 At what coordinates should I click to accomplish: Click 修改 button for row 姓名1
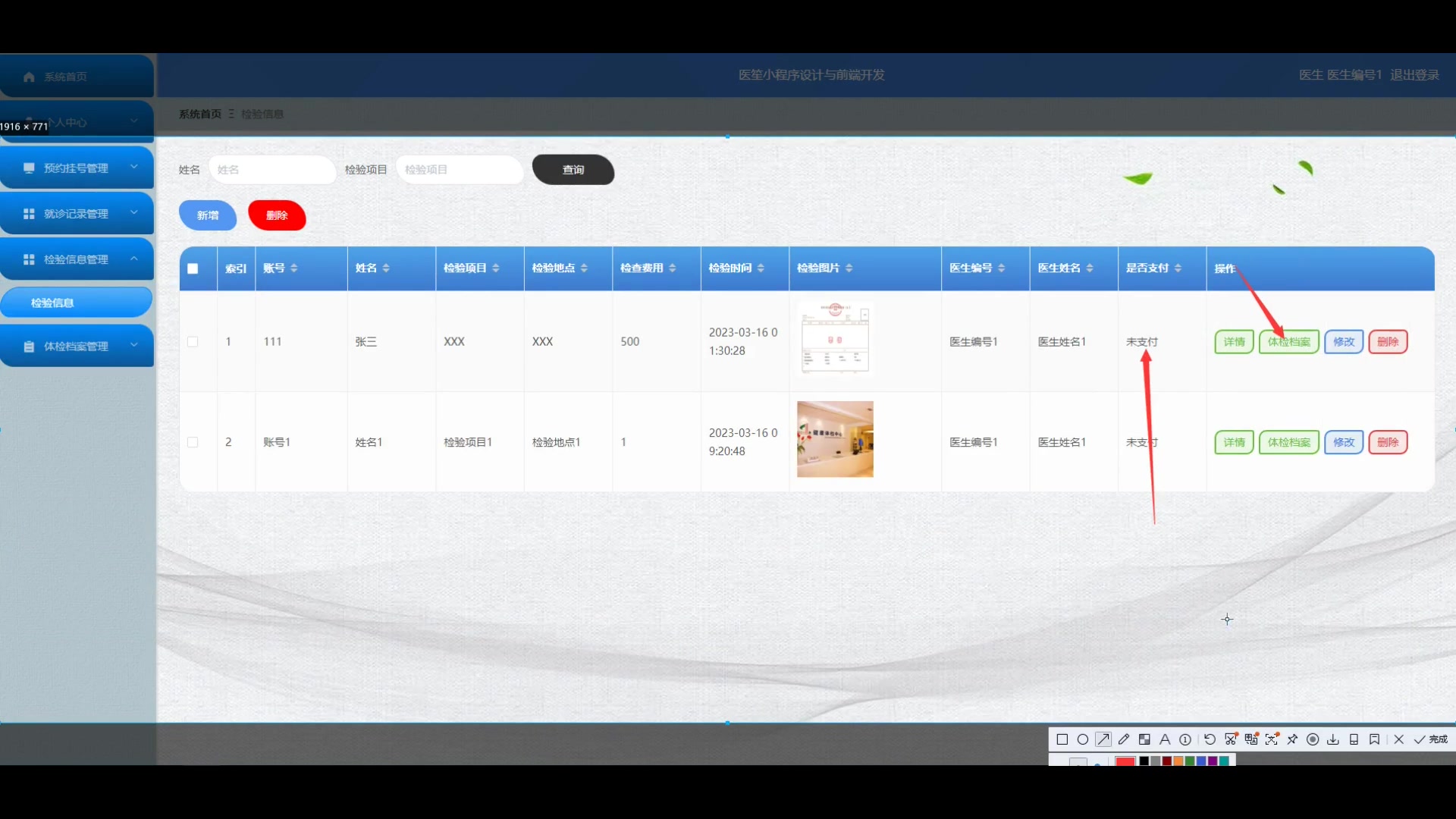coord(1344,442)
